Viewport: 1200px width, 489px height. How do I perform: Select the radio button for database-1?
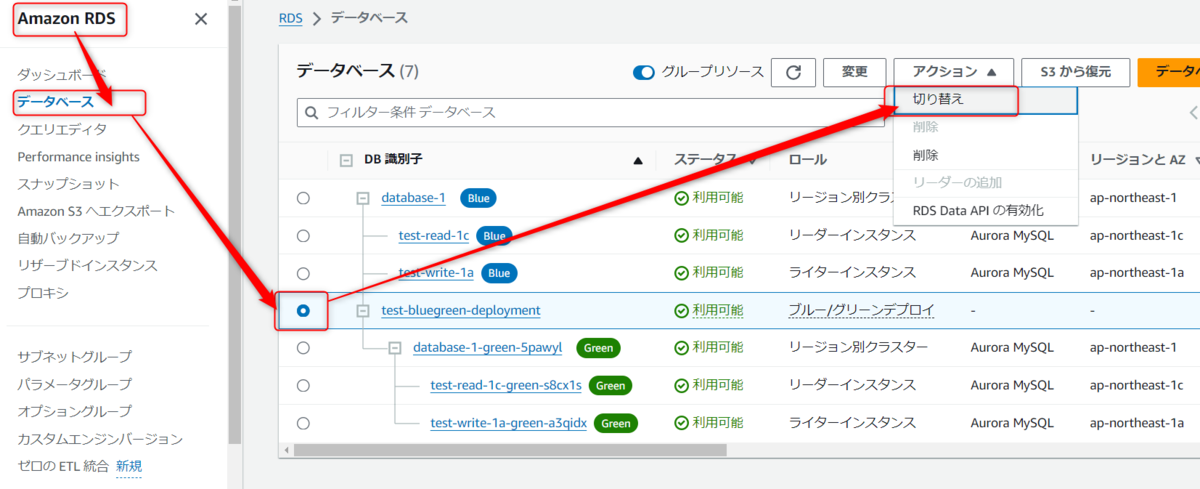tap(303, 198)
